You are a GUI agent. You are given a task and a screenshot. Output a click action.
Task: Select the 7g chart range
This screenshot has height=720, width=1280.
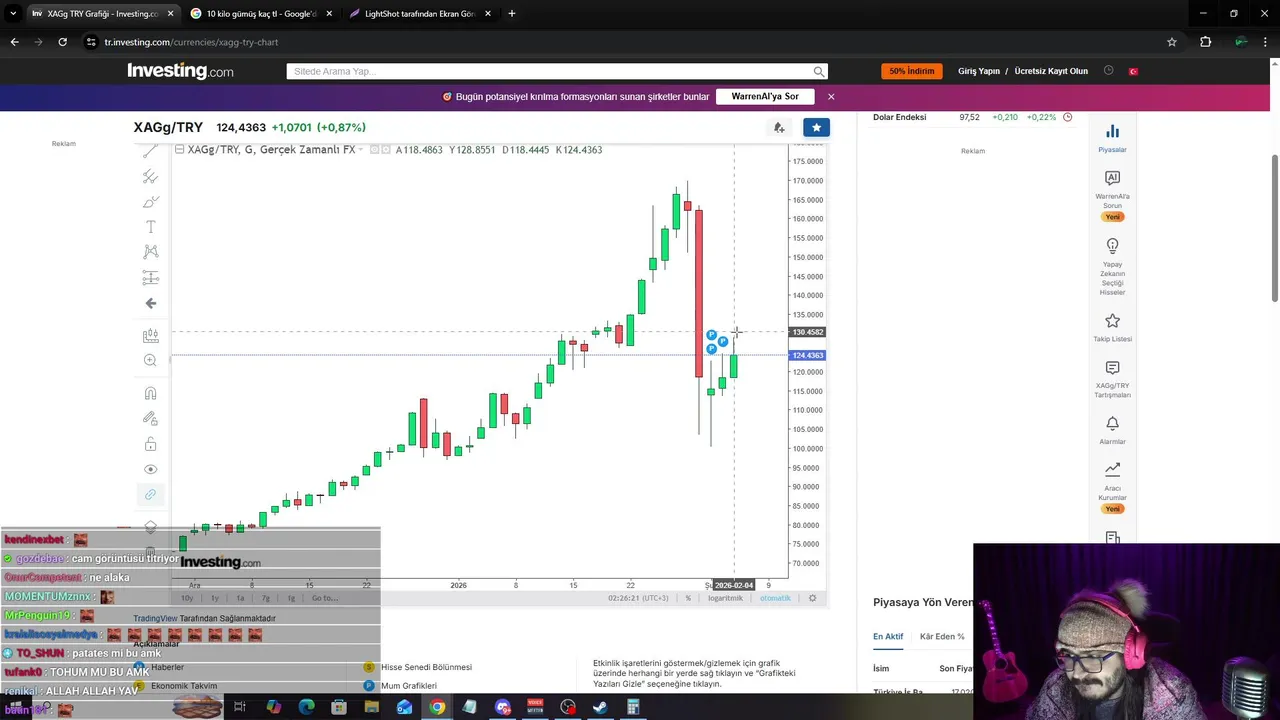pos(266,598)
